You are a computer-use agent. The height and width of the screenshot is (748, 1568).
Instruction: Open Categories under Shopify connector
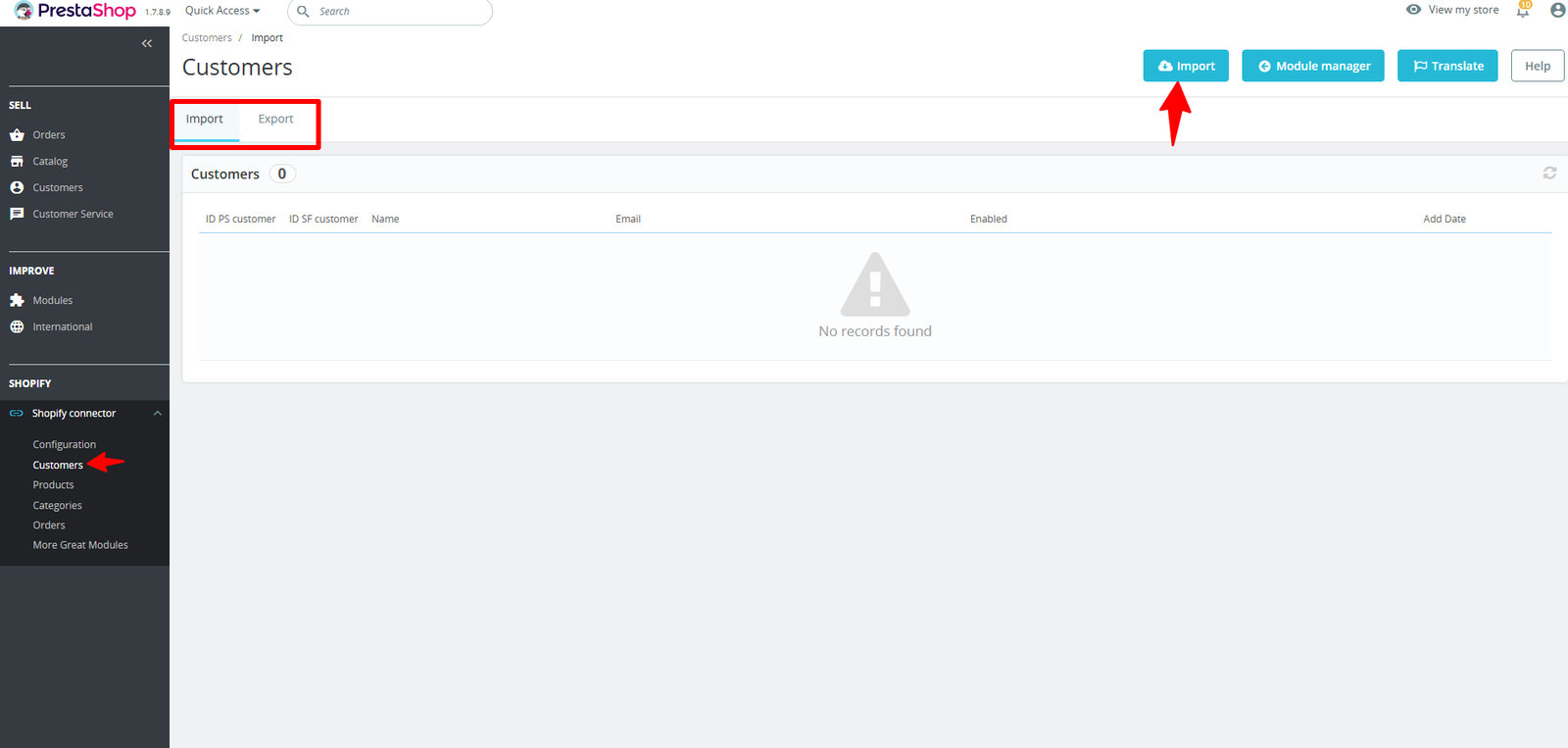58,506
